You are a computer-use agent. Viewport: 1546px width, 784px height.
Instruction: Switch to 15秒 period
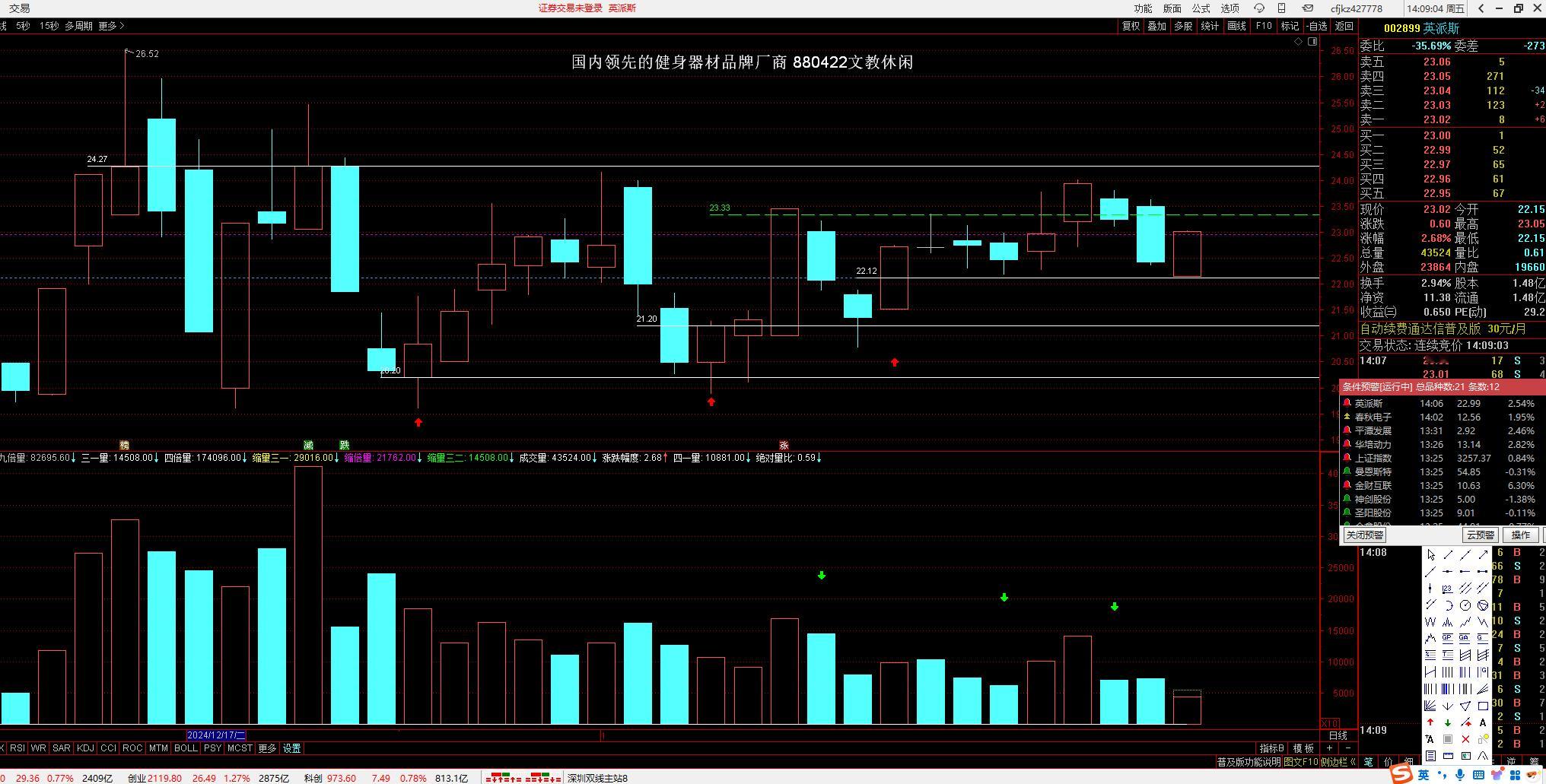(49, 26)
